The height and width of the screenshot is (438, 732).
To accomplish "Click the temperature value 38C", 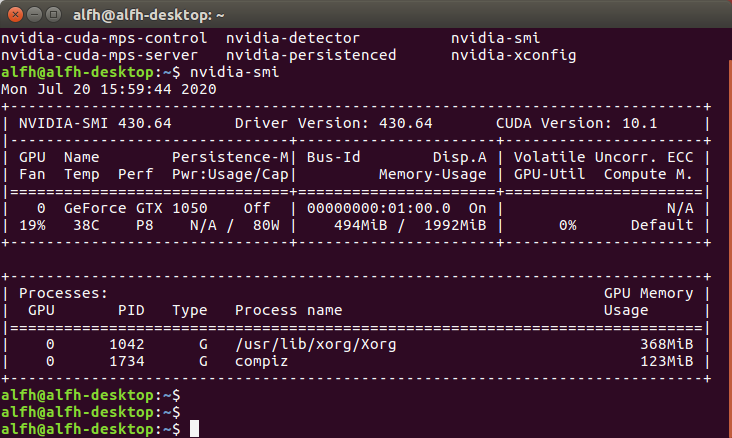I will [86, 225].
